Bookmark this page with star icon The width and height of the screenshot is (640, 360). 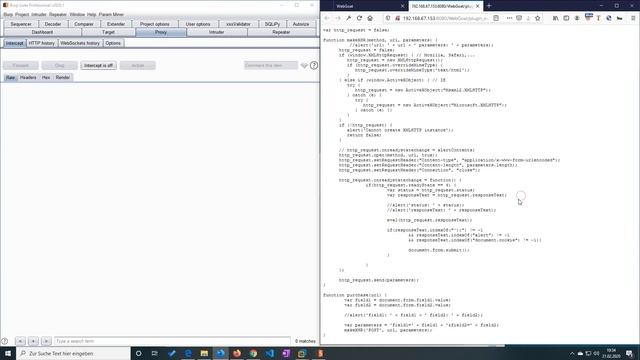tap(538, 18)
